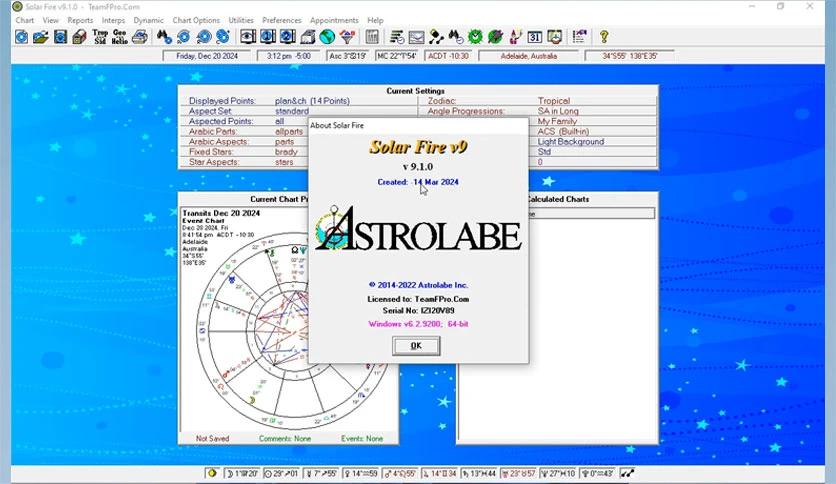Click the eclipse/connected-dots toolbar icon

point(436,37)
